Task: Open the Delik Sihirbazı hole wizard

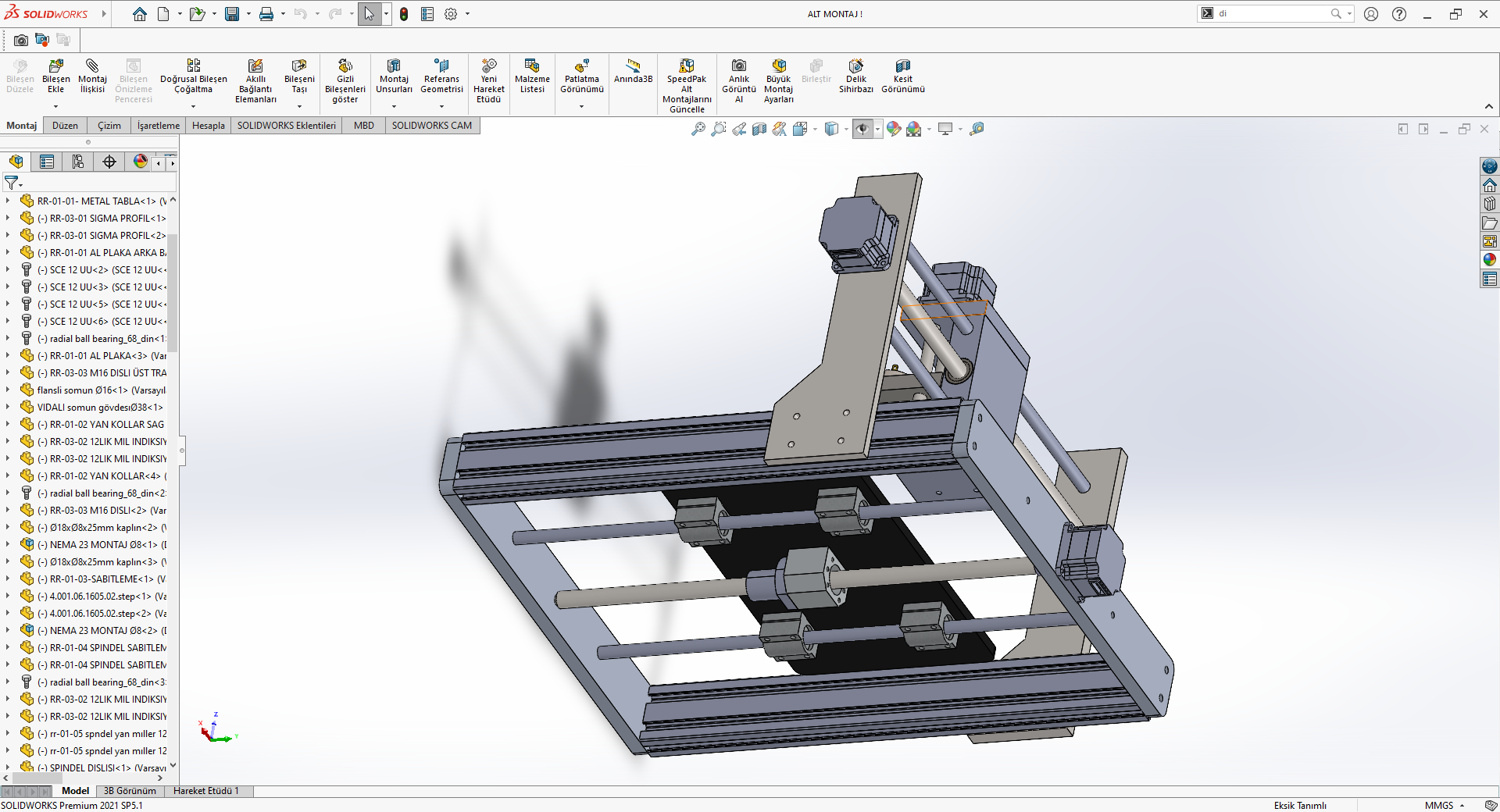Action: click(856, 76)
